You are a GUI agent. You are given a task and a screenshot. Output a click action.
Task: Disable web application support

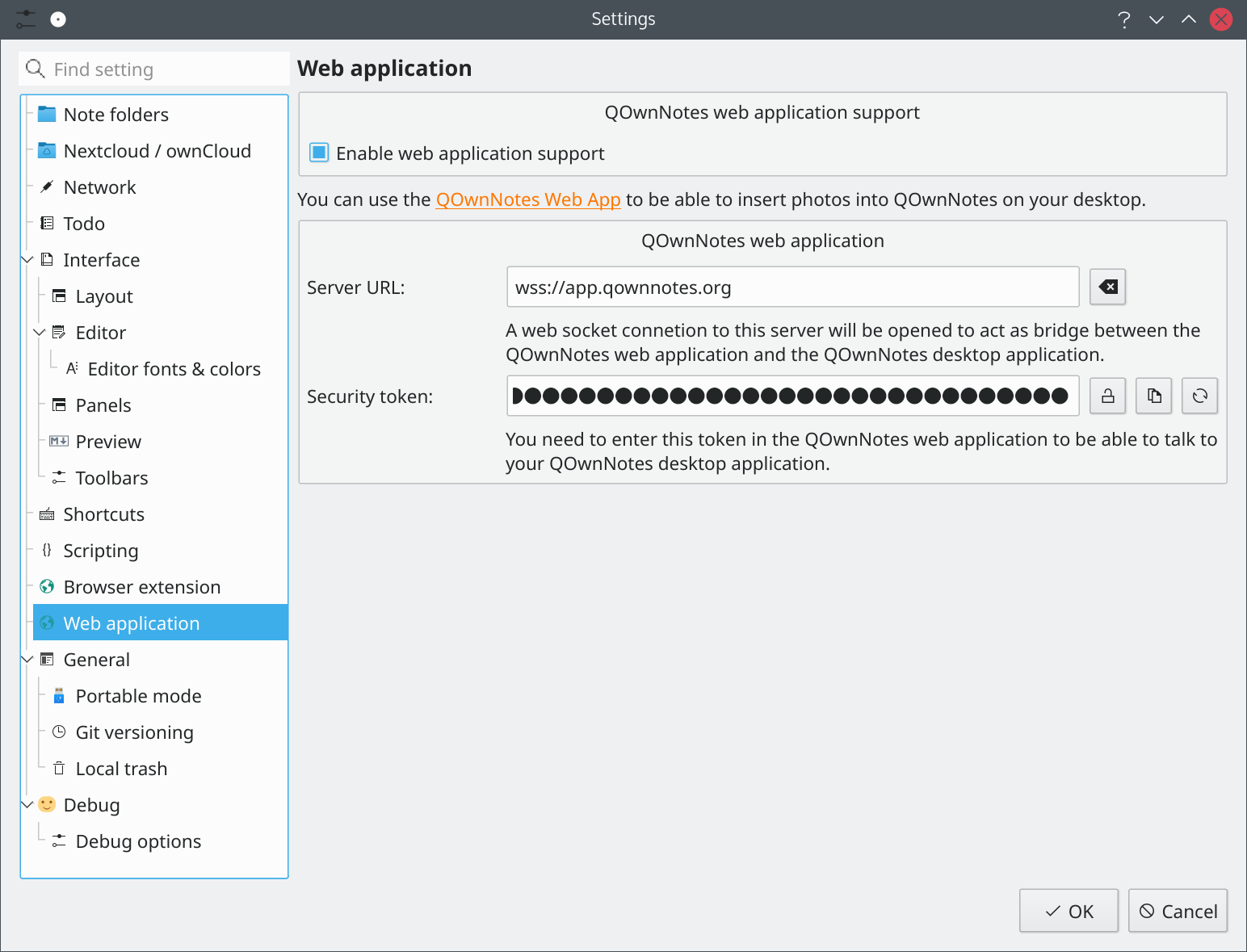pyautogui.click(x=319, y=152)
